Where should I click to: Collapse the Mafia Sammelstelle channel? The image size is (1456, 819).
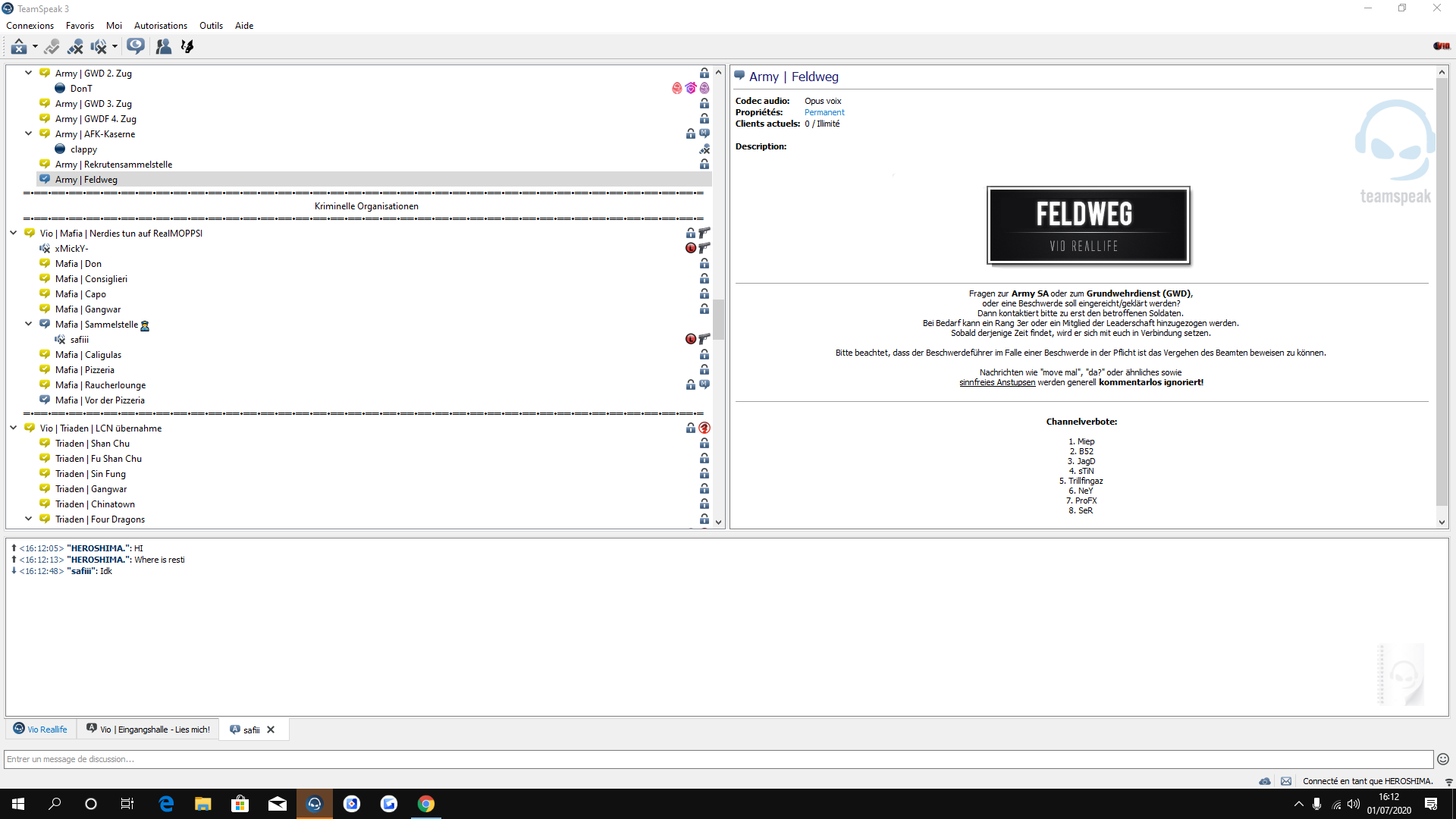(x=28, y=324)
